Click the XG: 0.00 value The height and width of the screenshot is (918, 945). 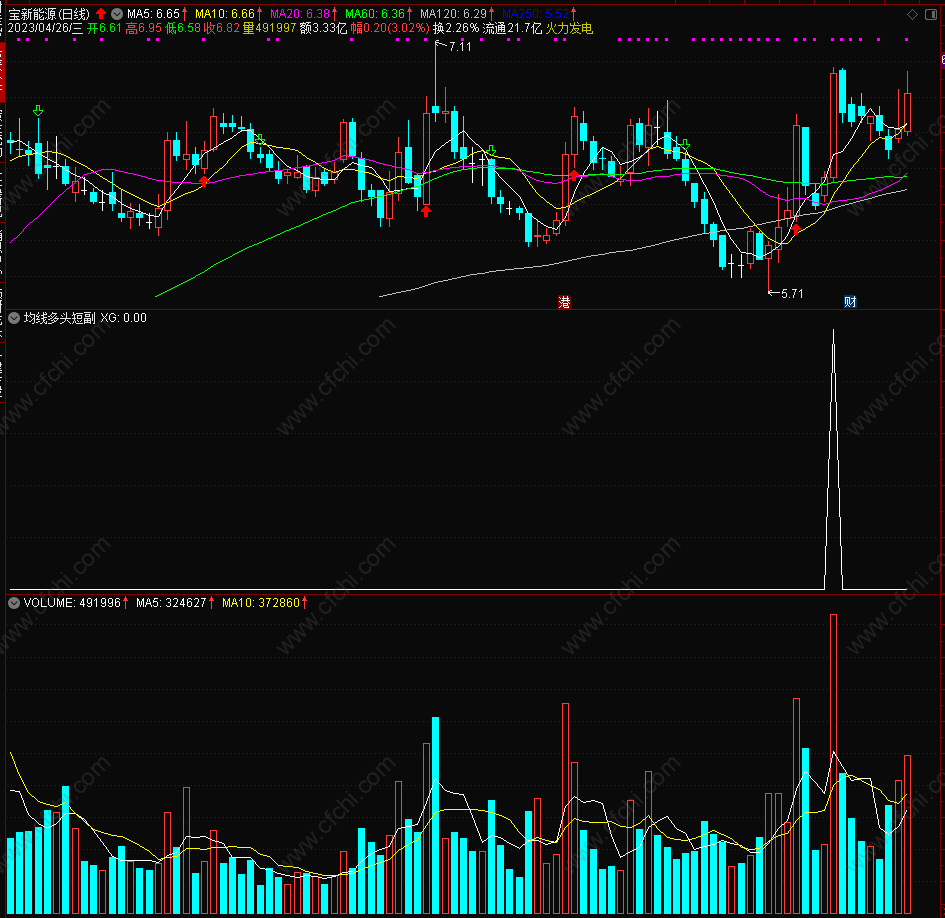click(124, 318)
